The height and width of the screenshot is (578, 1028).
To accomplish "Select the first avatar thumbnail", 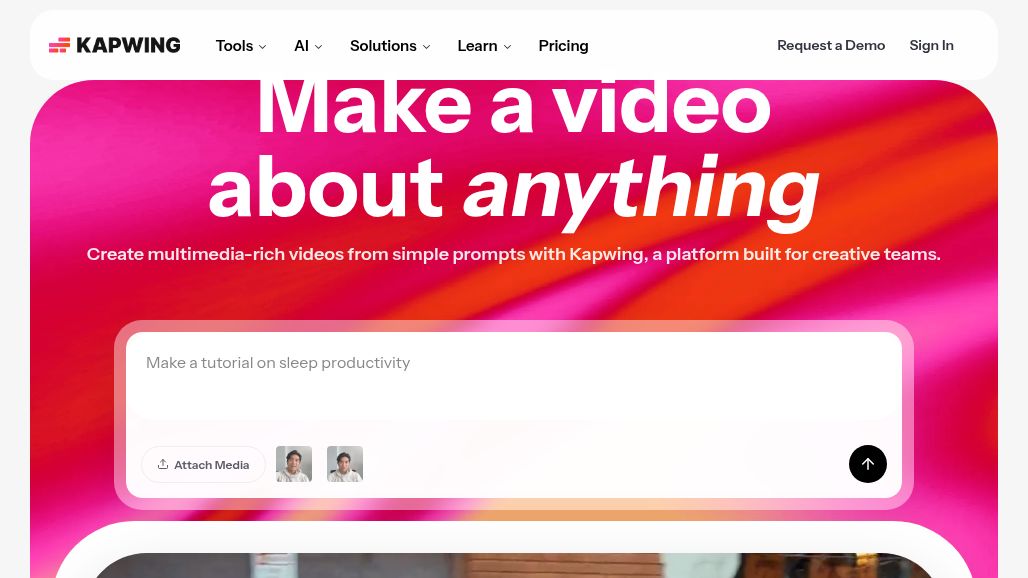I will tap(294, 464).
